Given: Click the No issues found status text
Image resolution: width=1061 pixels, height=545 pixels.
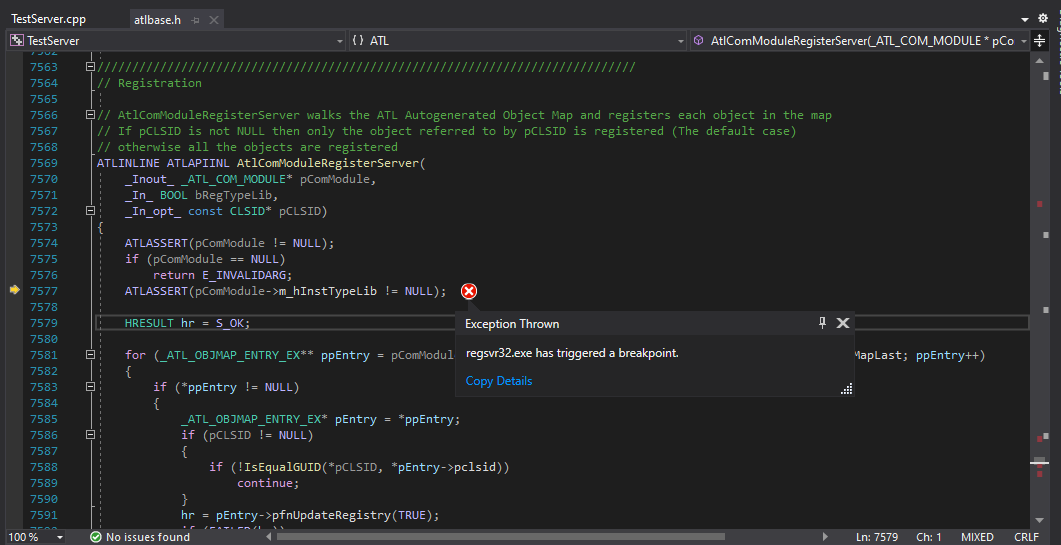Looking at the screenshot, I should (148, 537).
